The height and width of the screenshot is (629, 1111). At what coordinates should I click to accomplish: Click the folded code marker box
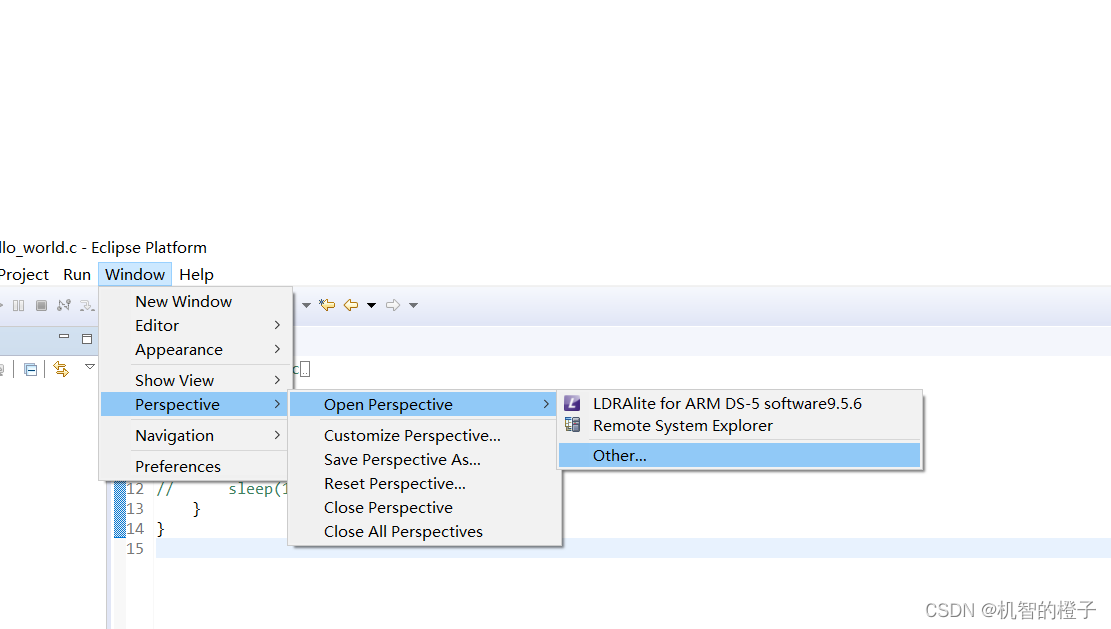305,369
